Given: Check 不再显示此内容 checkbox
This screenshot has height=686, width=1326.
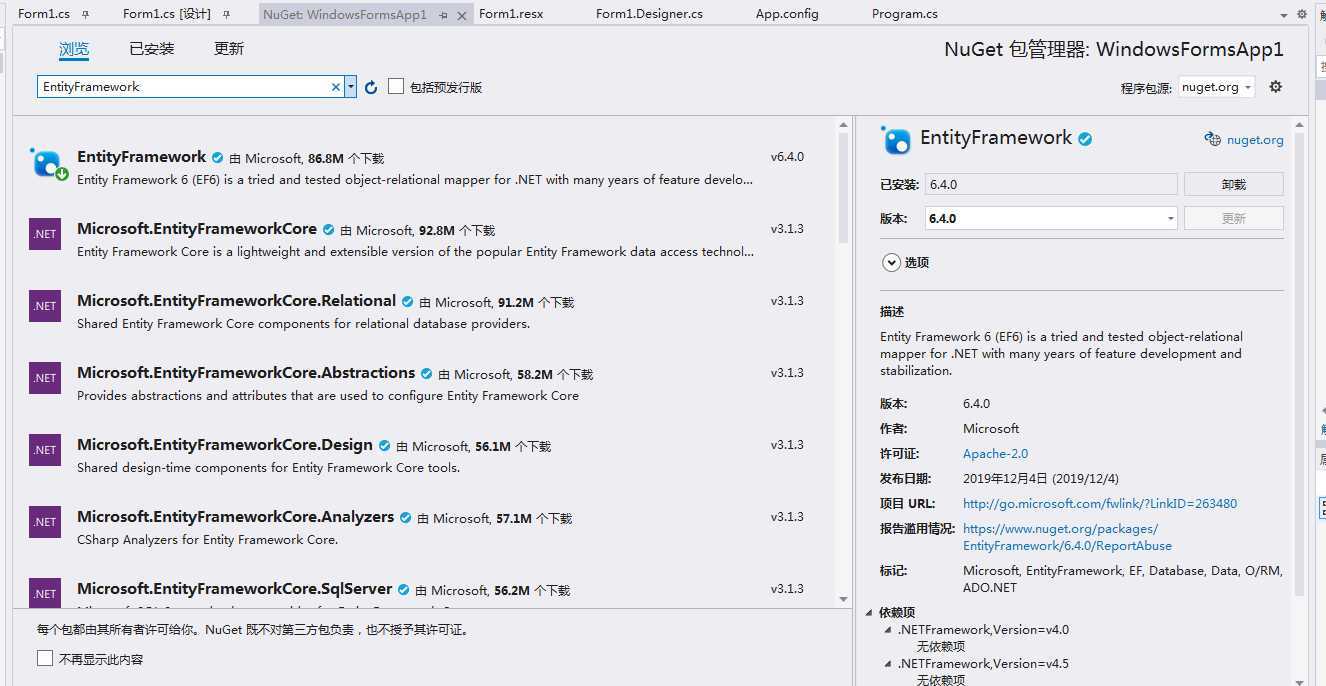Looking at the screenshot, I should point(45,658).
